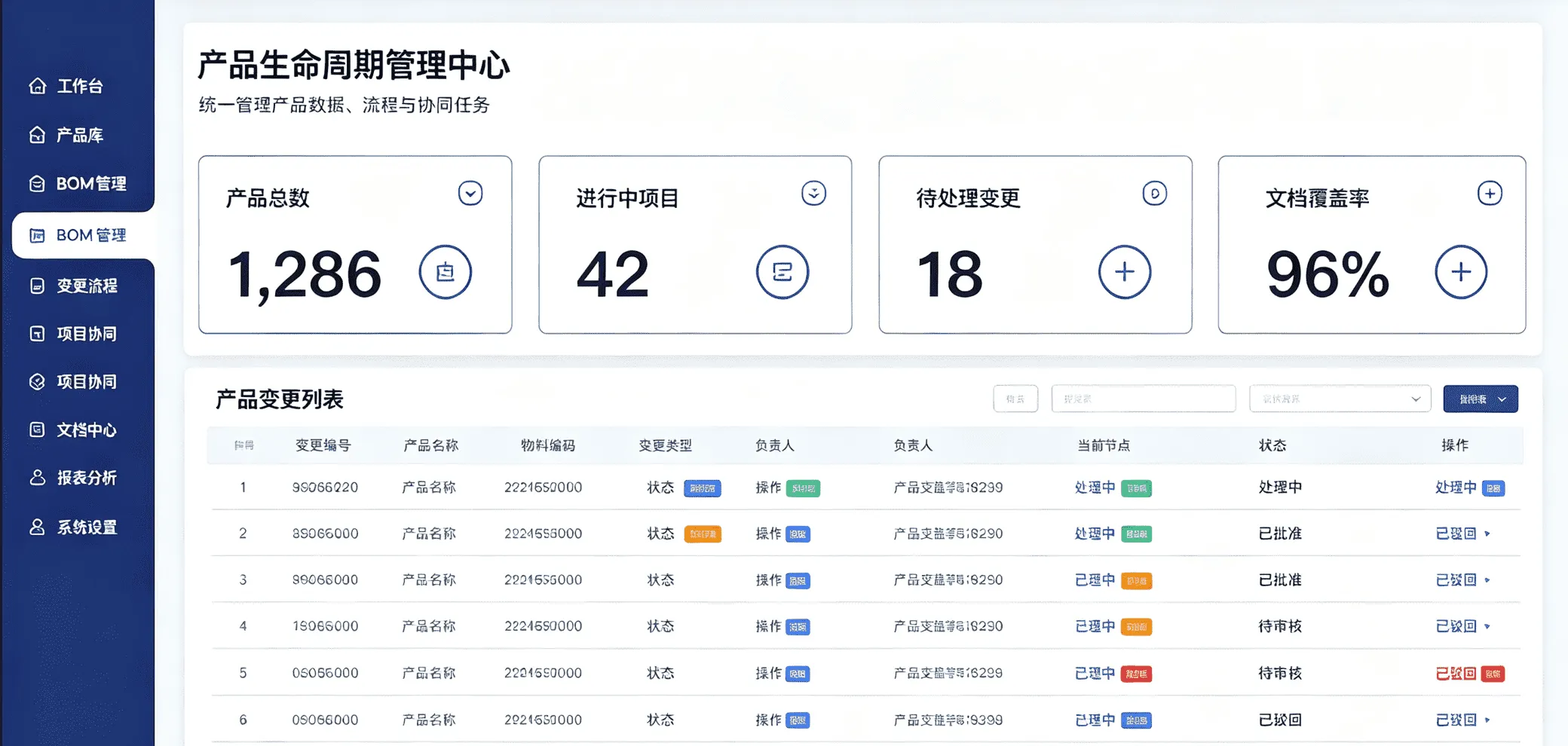Click green tag beside 处理中 in row 1
Screen dimensions: 1568x746
click(x=1136, y=488)
